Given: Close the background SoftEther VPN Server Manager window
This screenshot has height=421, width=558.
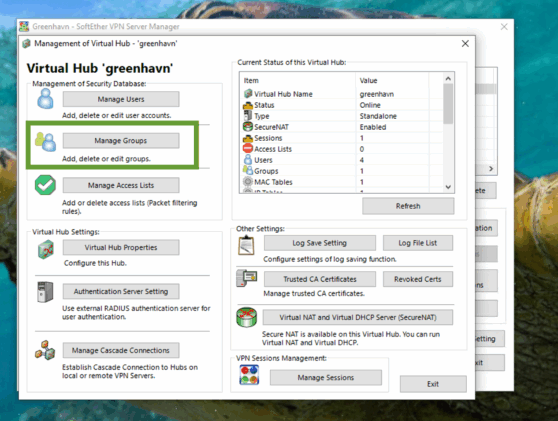Looking at the screenshot, I should tap(504, 27).
